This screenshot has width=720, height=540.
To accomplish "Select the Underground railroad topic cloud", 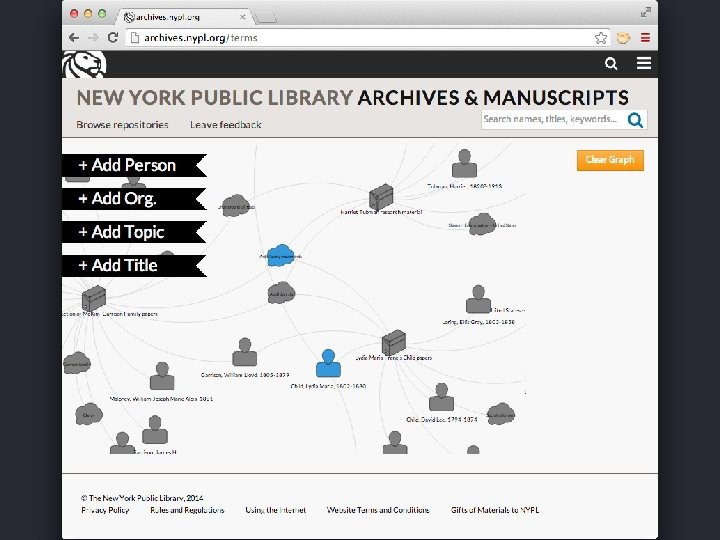I will pyautogui.click(x=236, y=206).
